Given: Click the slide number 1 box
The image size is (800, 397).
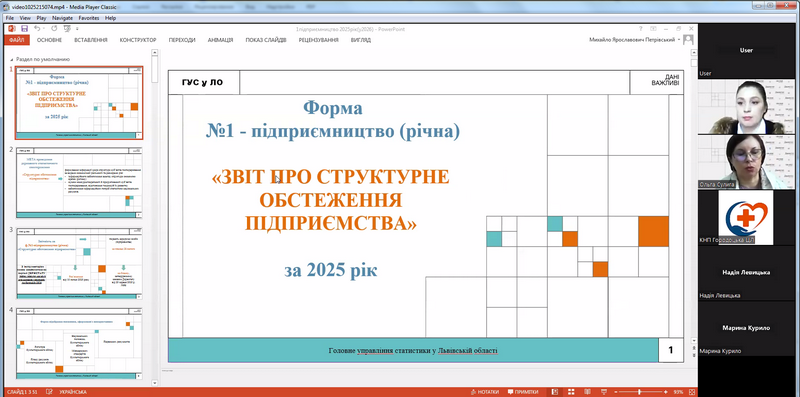Looking at the screenshot, I should pyautogui.click(x=670, y=350).
